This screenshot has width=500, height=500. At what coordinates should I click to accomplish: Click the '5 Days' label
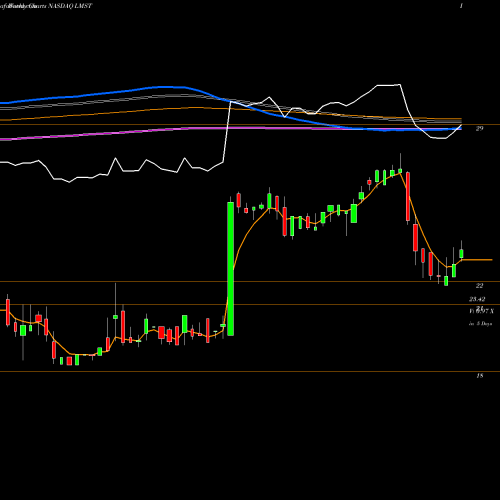point(484,324)
